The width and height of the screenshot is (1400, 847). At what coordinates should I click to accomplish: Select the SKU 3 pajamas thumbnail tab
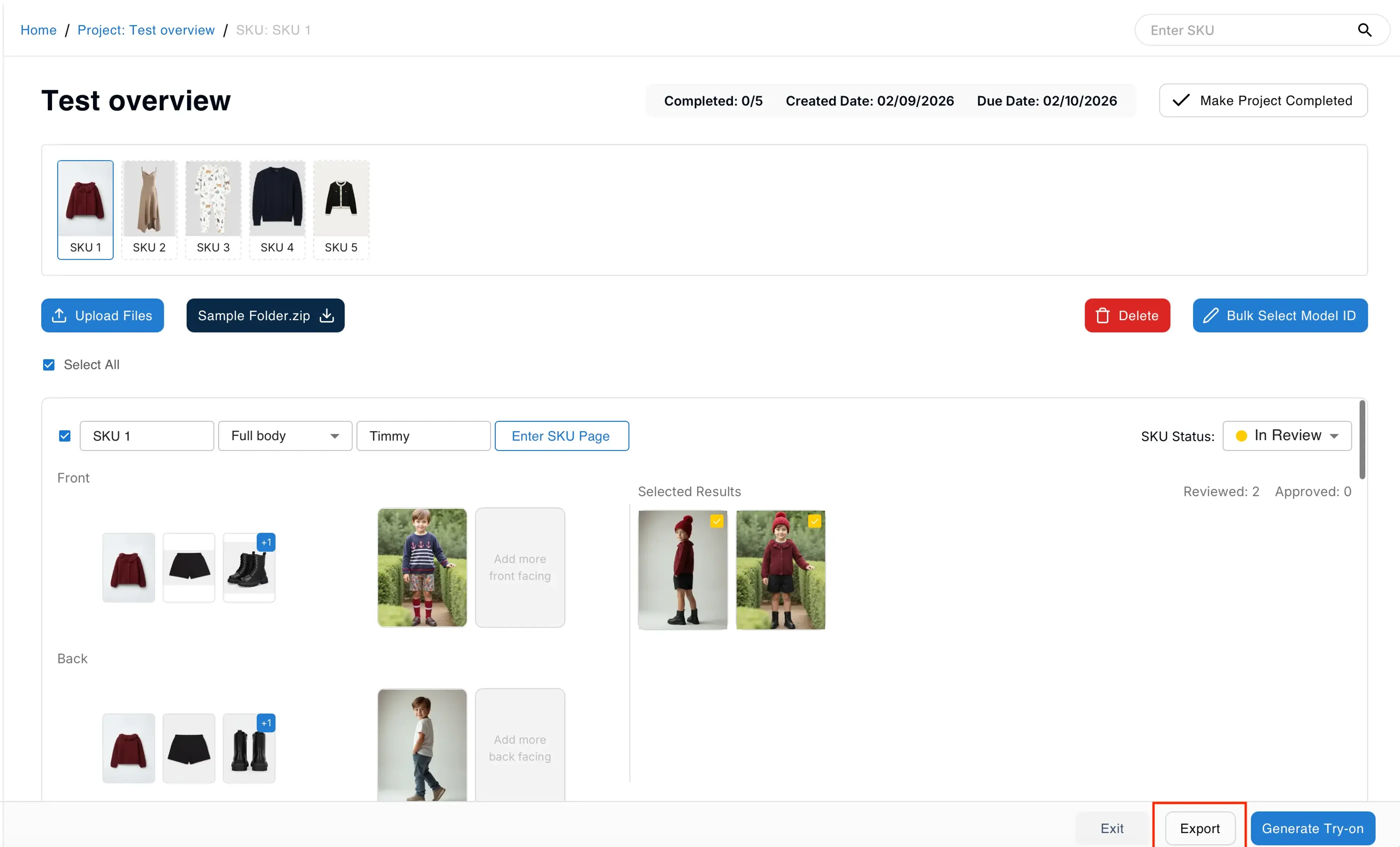[x=213, y=210]
